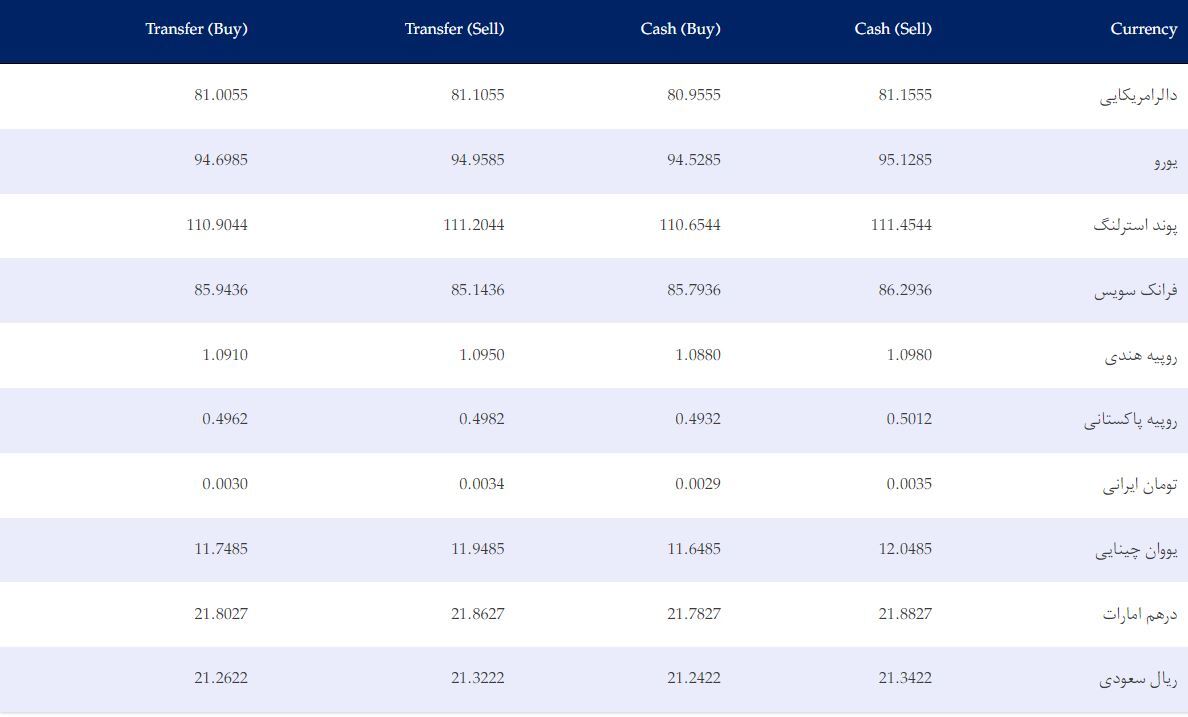Select the یووان چینایی currency label
1188x717 pixels.
1136,550
